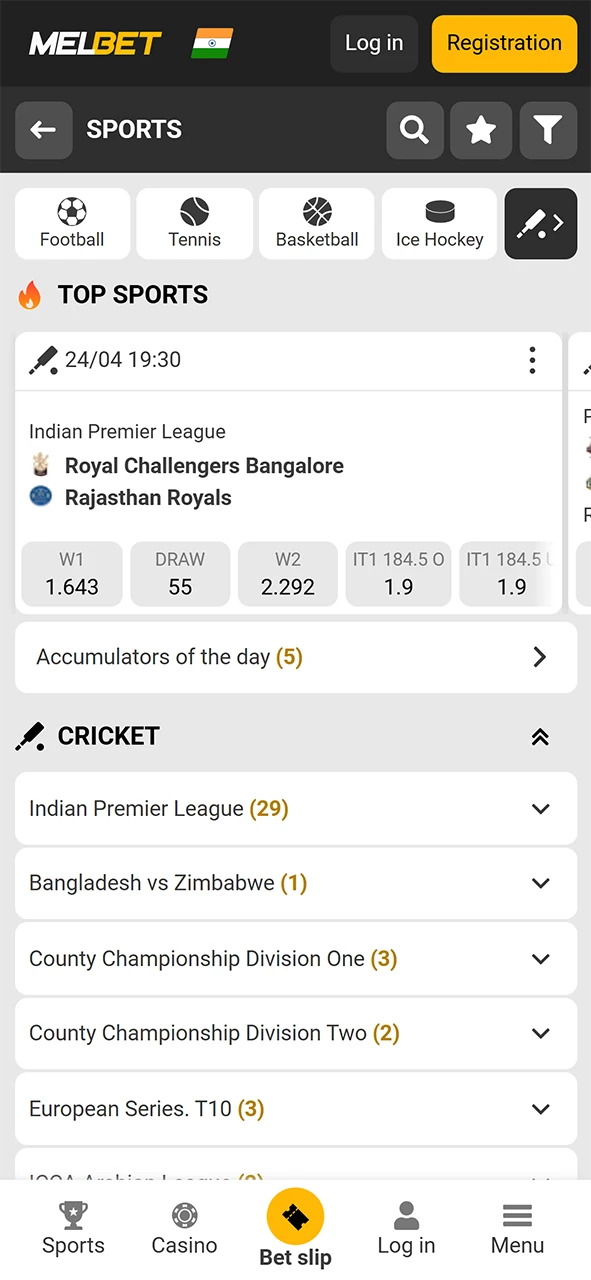Image resolution: width=591 pixels, height=1280 pixels.
Task: Open the three-dot menu on the IPL match card
Action: (x=532, y=360)
